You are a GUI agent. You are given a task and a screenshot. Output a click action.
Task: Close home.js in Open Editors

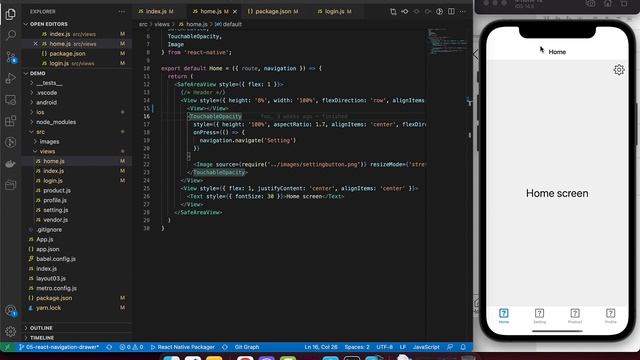click(x=36, y=44)
